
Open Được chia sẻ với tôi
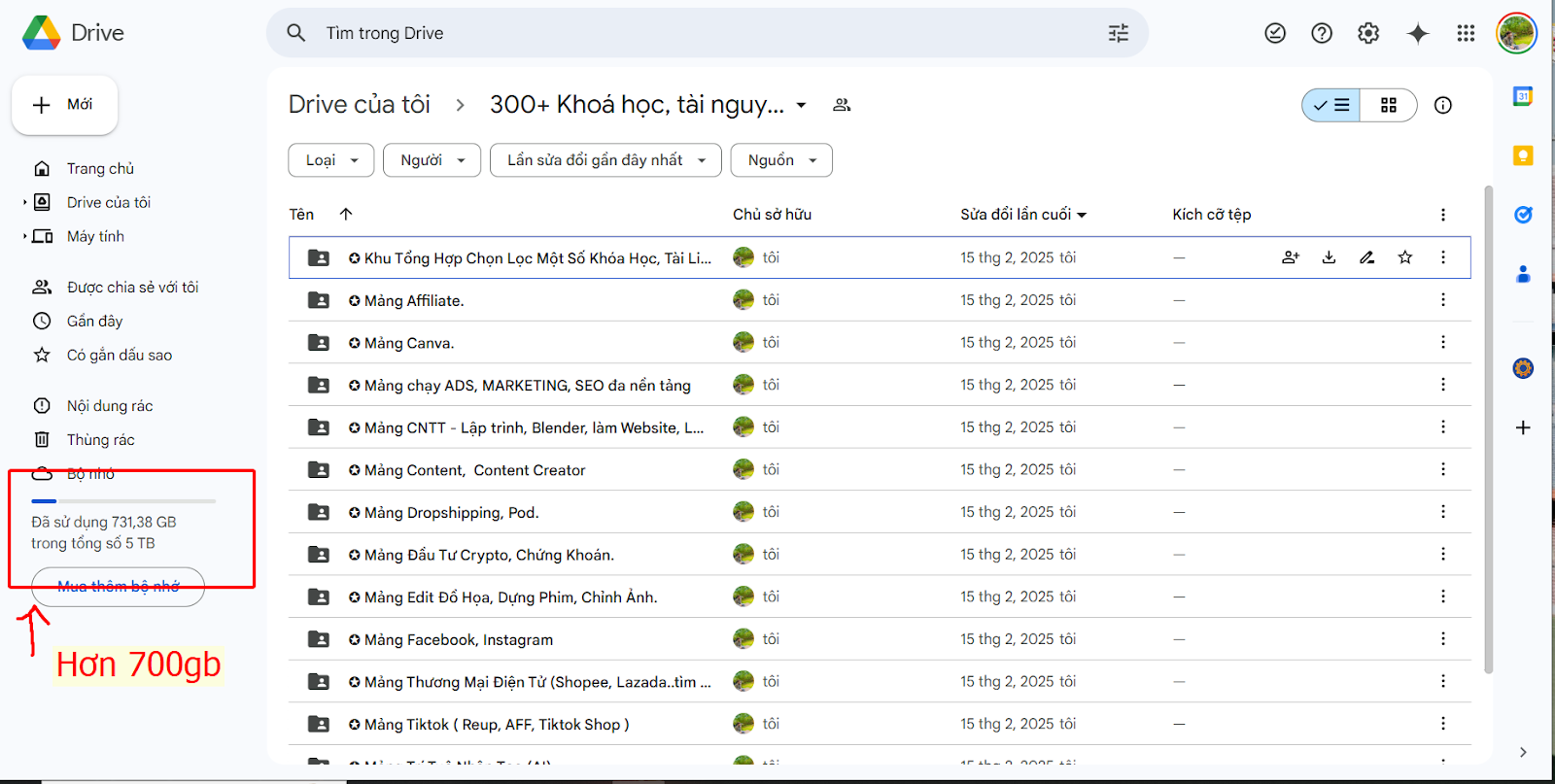tap(132, 288)
